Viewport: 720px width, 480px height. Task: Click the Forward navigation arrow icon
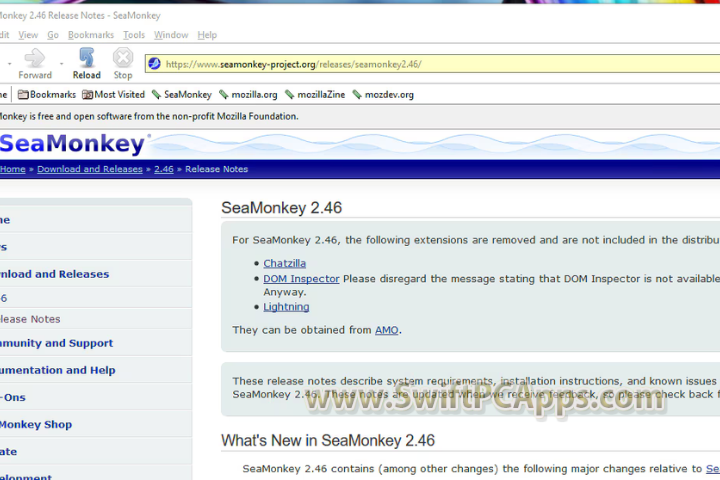pos(35,58)
